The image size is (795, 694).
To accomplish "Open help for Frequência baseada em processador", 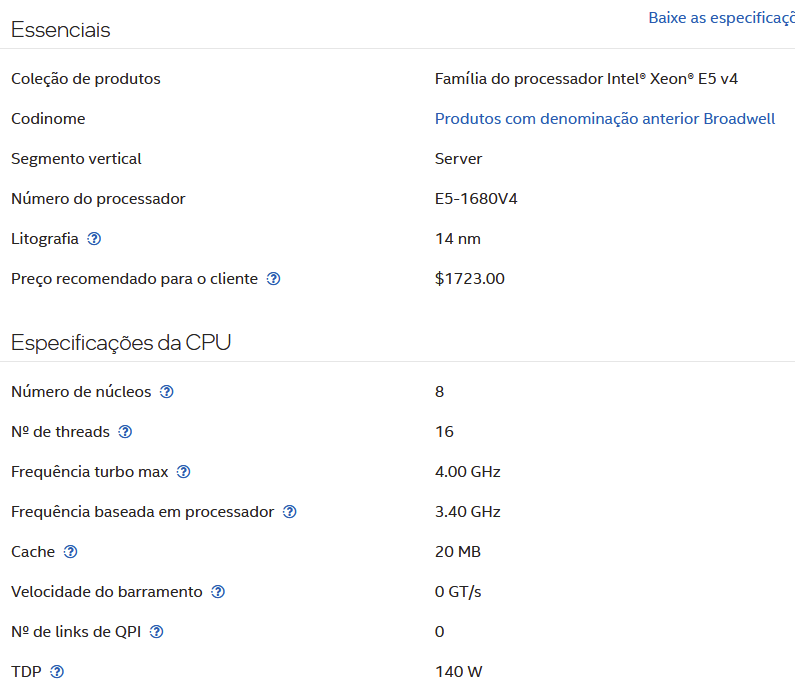I will 290,512.
